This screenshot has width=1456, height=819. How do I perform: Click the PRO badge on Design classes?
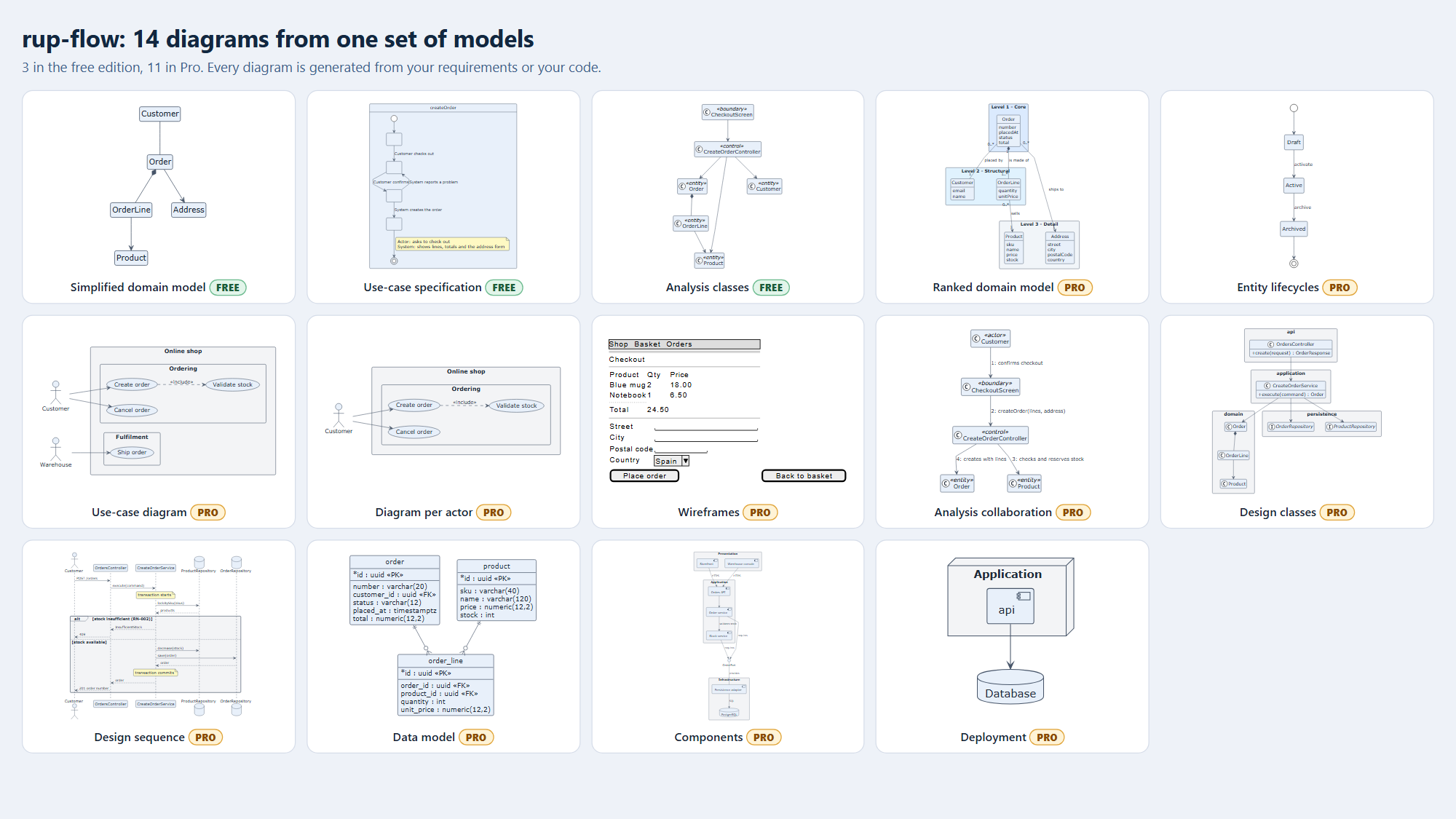click(x=1337, y=513)
